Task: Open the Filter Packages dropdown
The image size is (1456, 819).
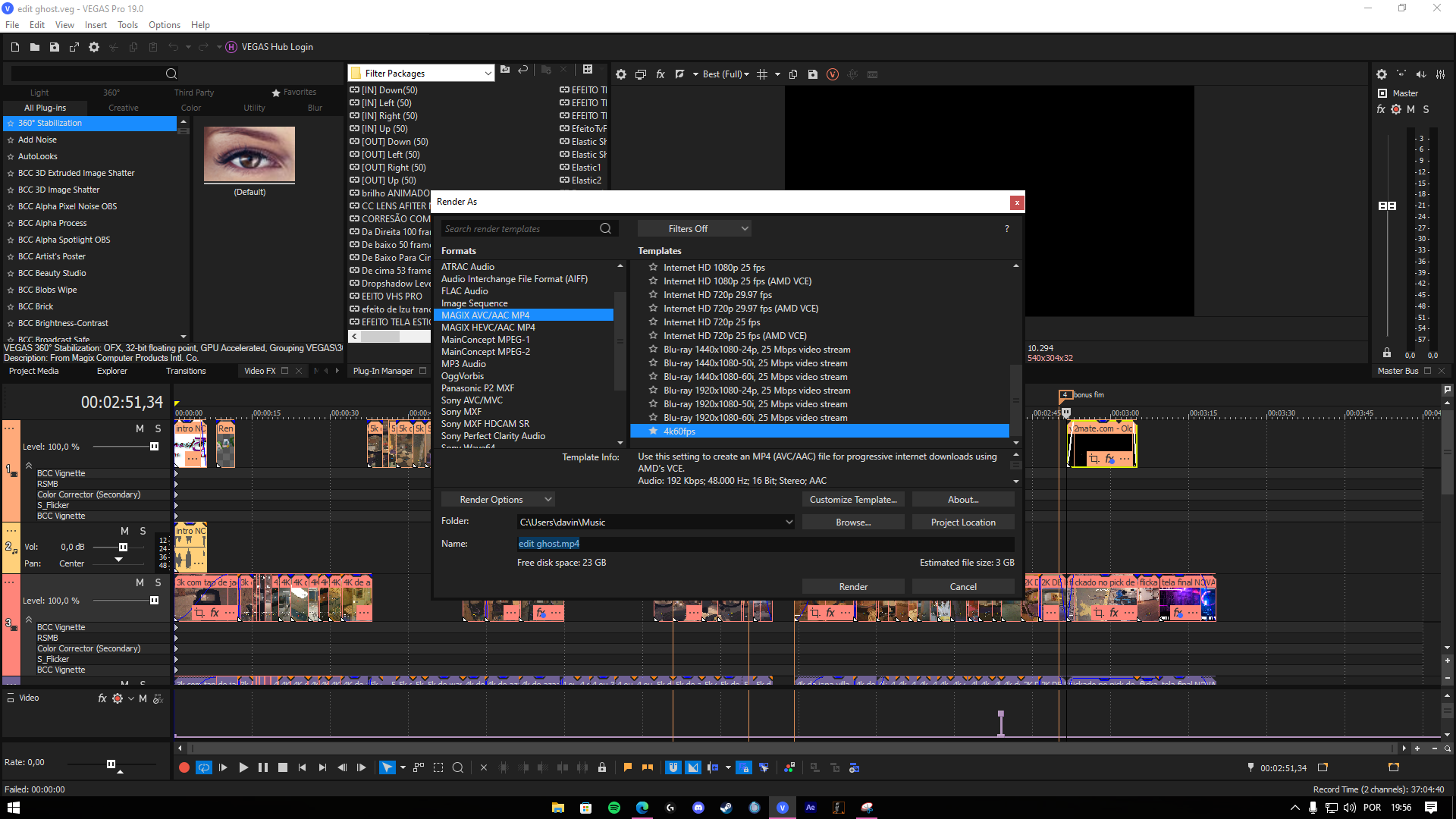Action: (x=422, y=73)
